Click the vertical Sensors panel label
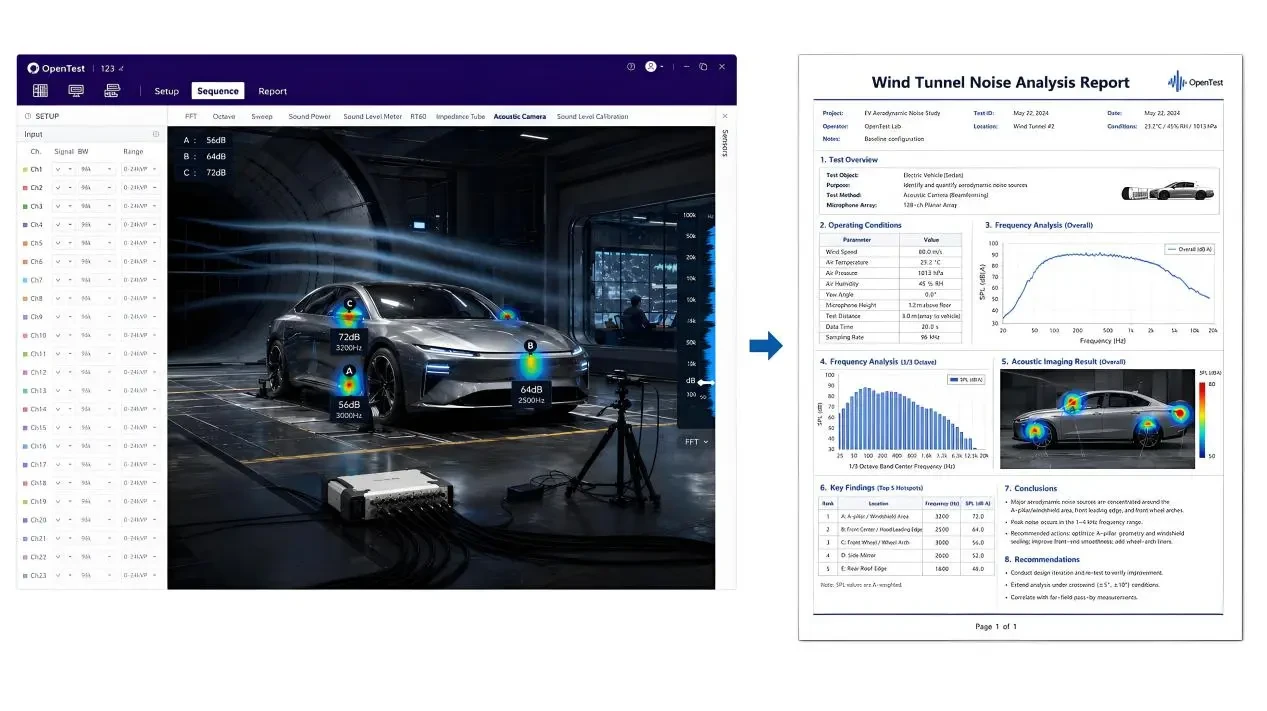1267x711 pixels. coord(725,143)
